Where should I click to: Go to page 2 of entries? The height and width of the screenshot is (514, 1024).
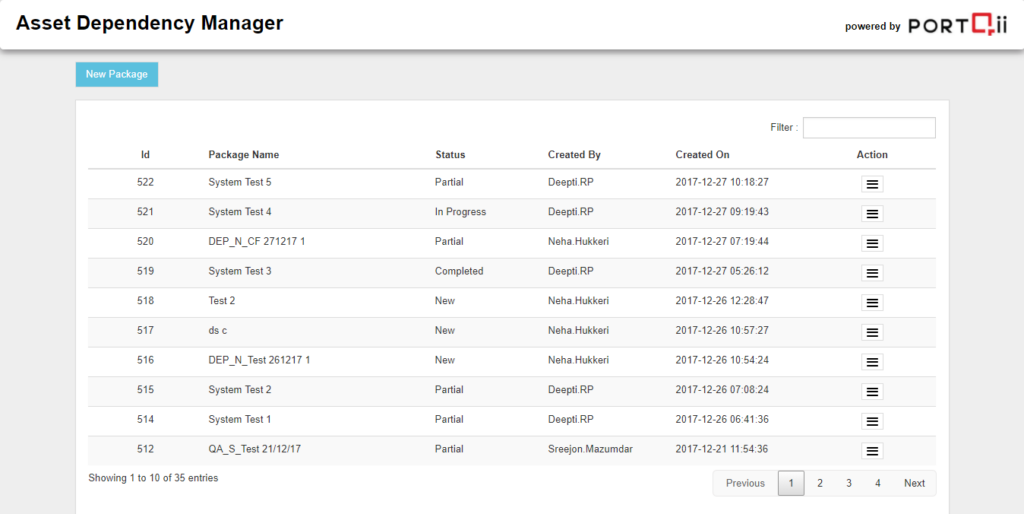click(820, 483)
